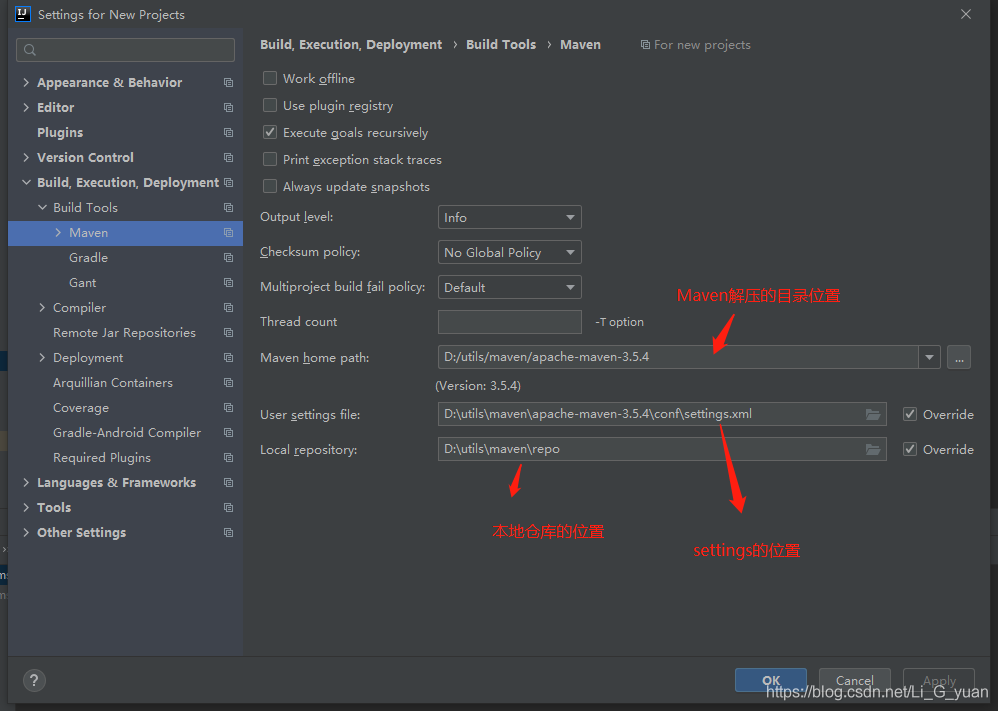Click the project icon beside Gradle-Android Compiler
Screen dimensions: 998x711
click(x=228, y=433)
